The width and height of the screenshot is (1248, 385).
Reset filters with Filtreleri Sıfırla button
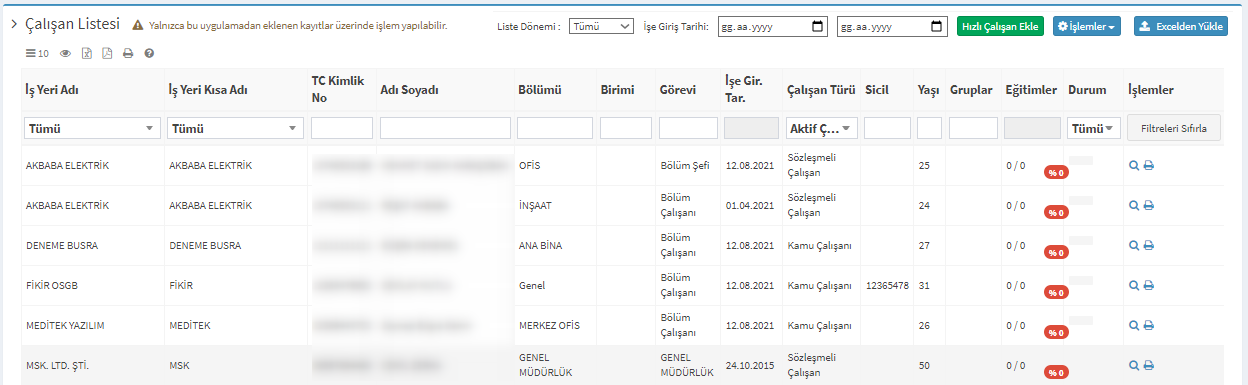(1174, 128)
